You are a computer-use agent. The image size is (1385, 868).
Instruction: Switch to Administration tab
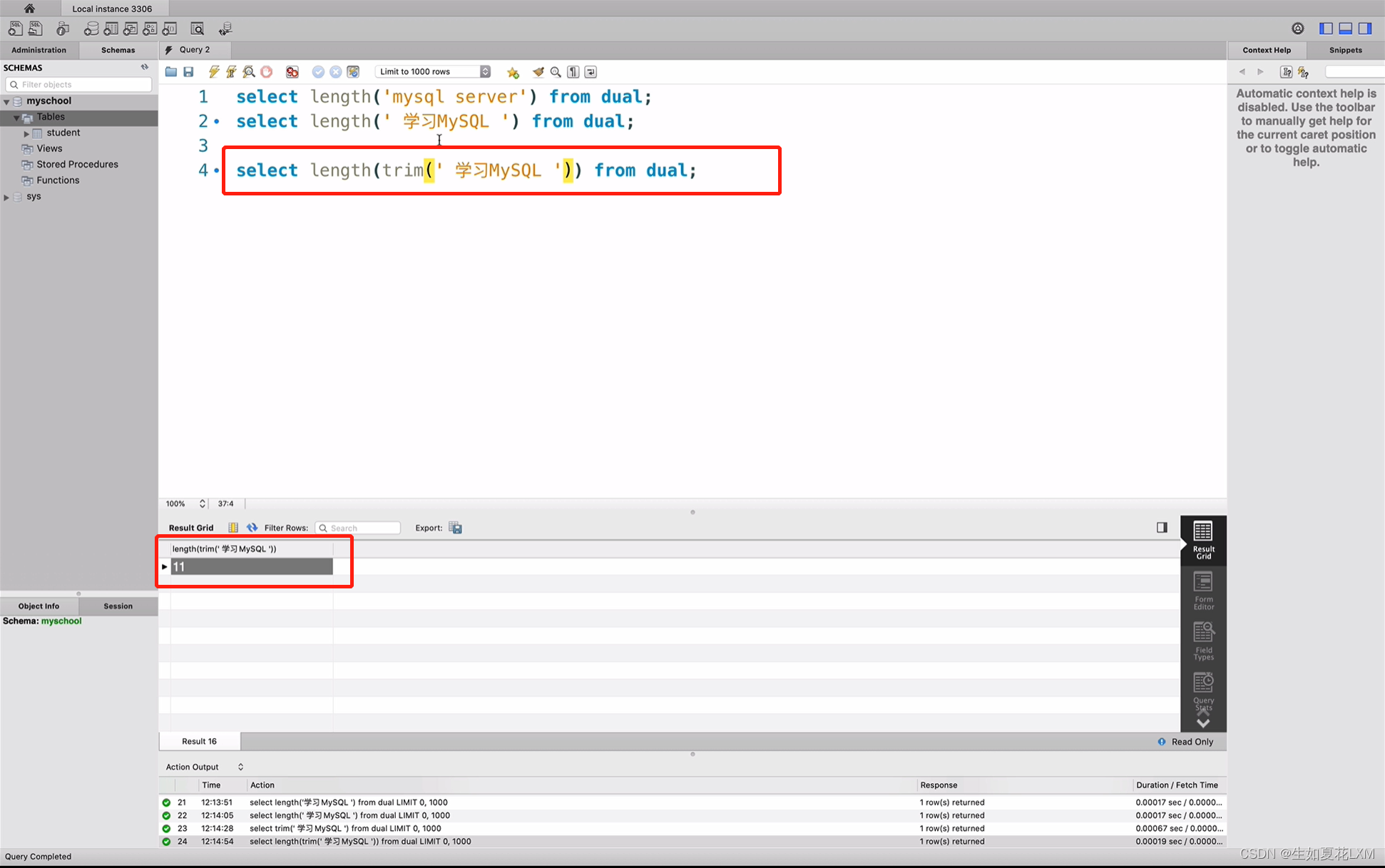(39, 50)
